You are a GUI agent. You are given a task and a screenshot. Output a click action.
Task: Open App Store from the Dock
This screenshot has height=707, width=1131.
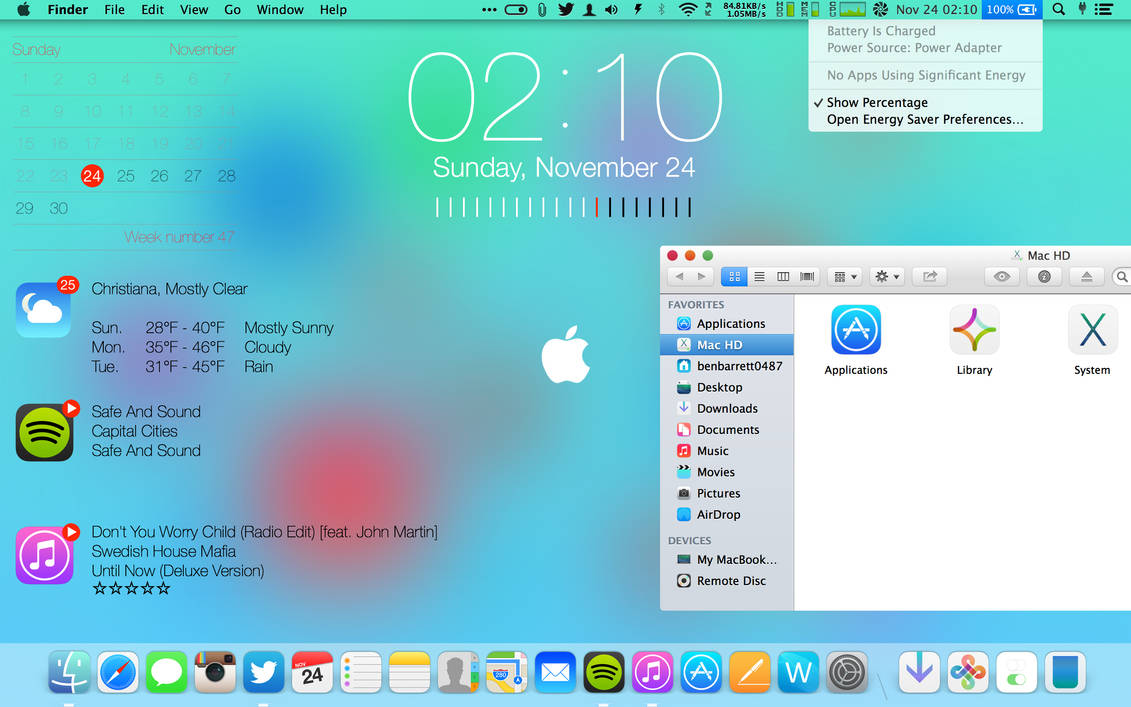700,672
